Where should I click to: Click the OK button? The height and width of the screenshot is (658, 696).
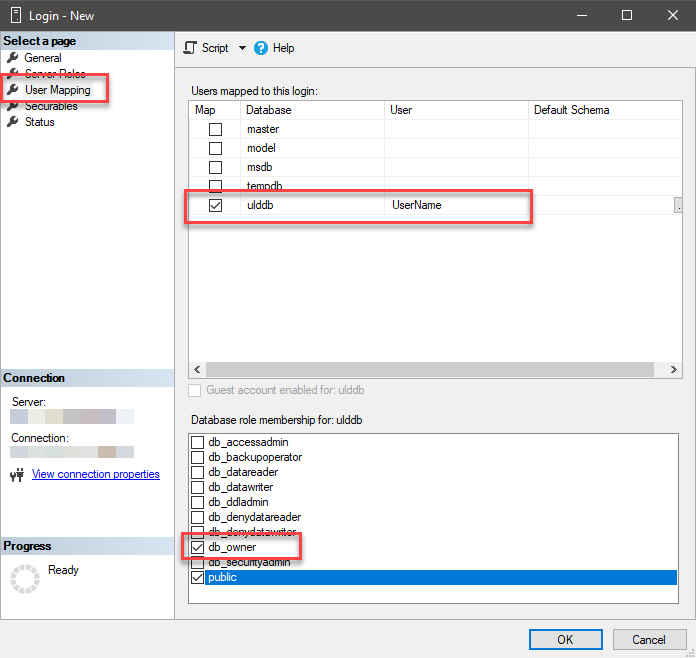click(x=566, y=639)
